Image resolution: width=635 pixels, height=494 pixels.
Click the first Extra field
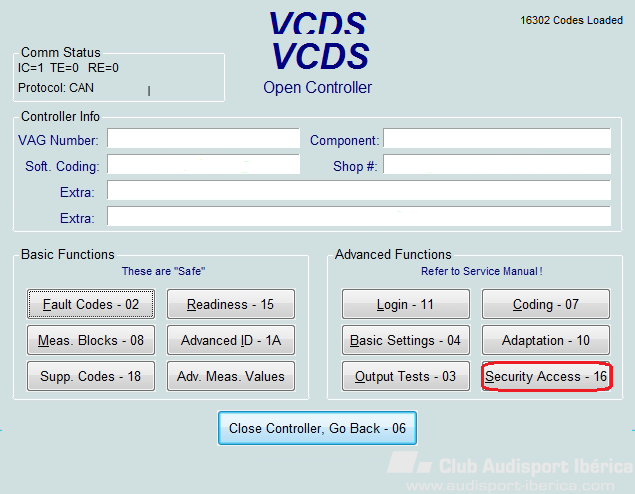click(x=359, y=190)
